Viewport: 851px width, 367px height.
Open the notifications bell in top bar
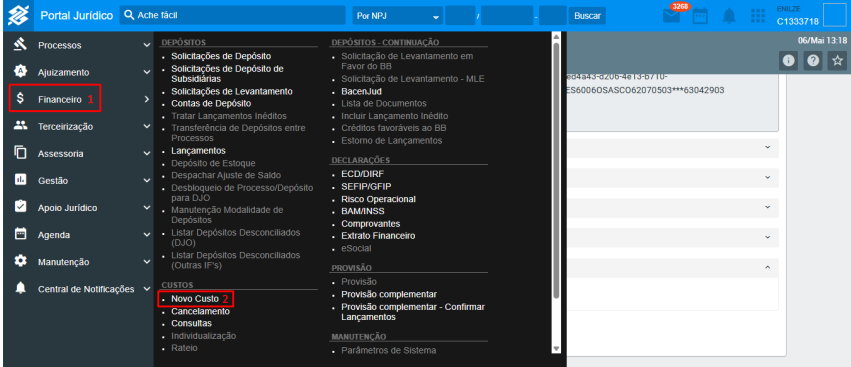pos(728,16)
